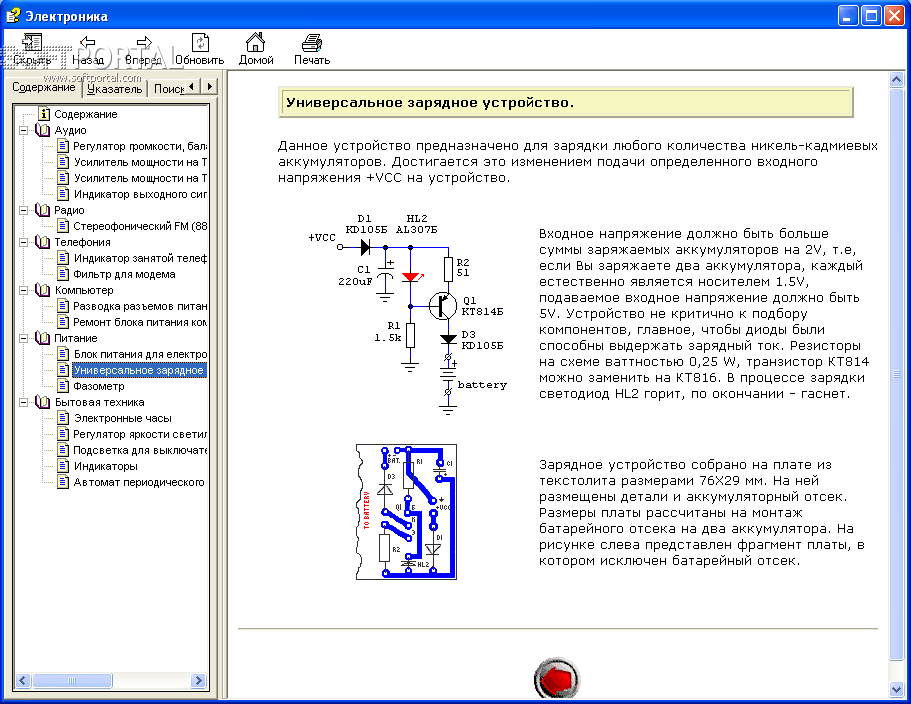Select the Индикаторы topic
The image size is (911, 704).
point(106,466)
